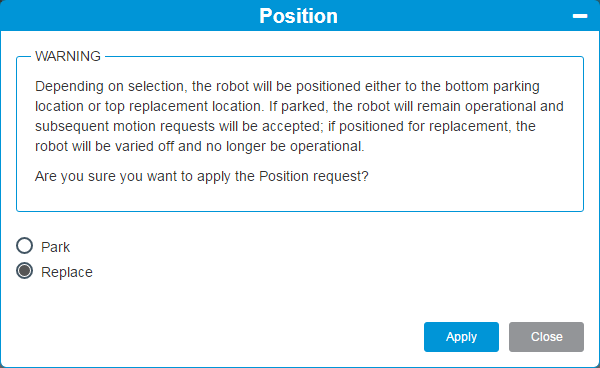Apply the Position request
Viewport: 600px width, 368px height.
[461, 337]
